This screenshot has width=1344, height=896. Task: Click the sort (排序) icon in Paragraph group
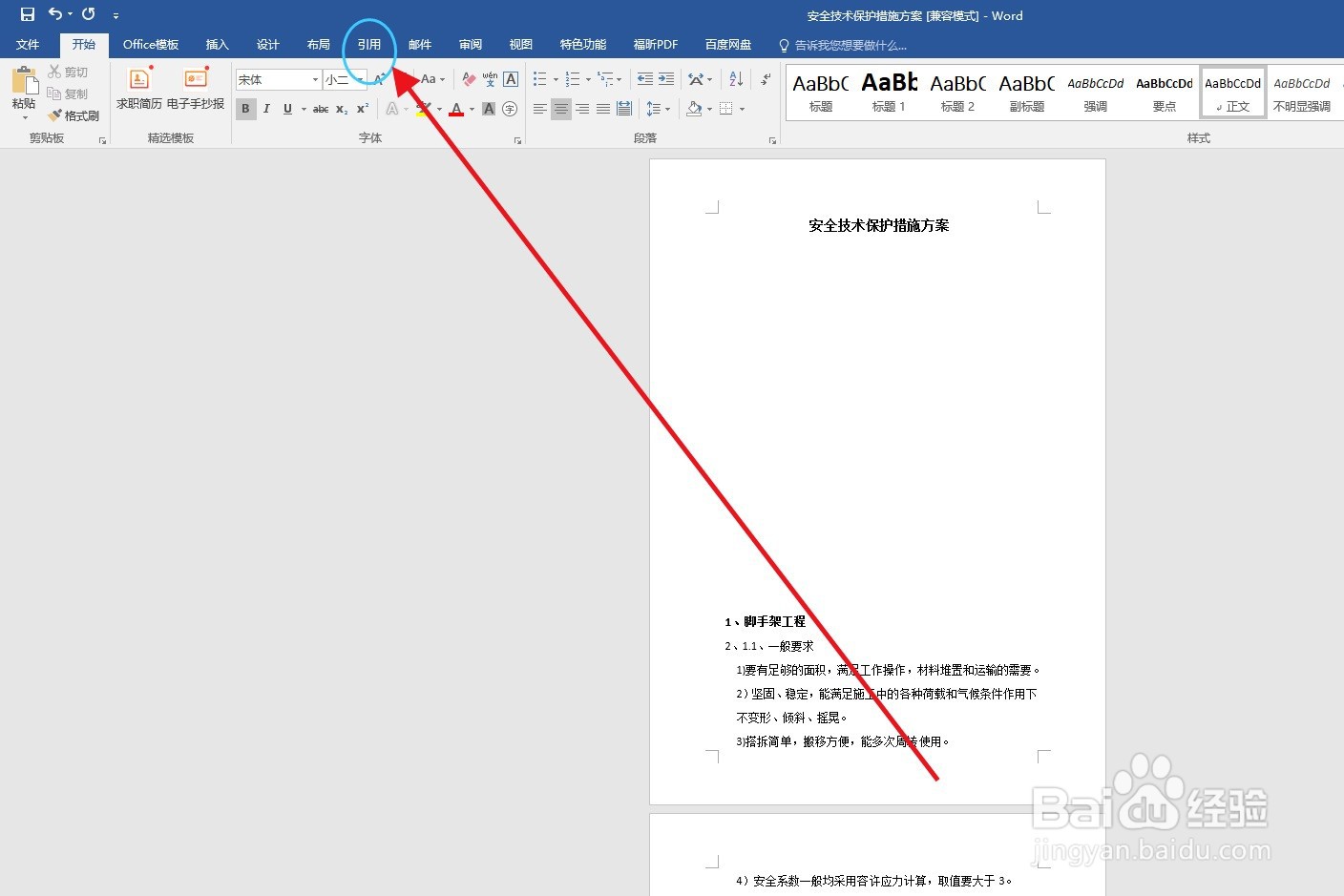735,78
